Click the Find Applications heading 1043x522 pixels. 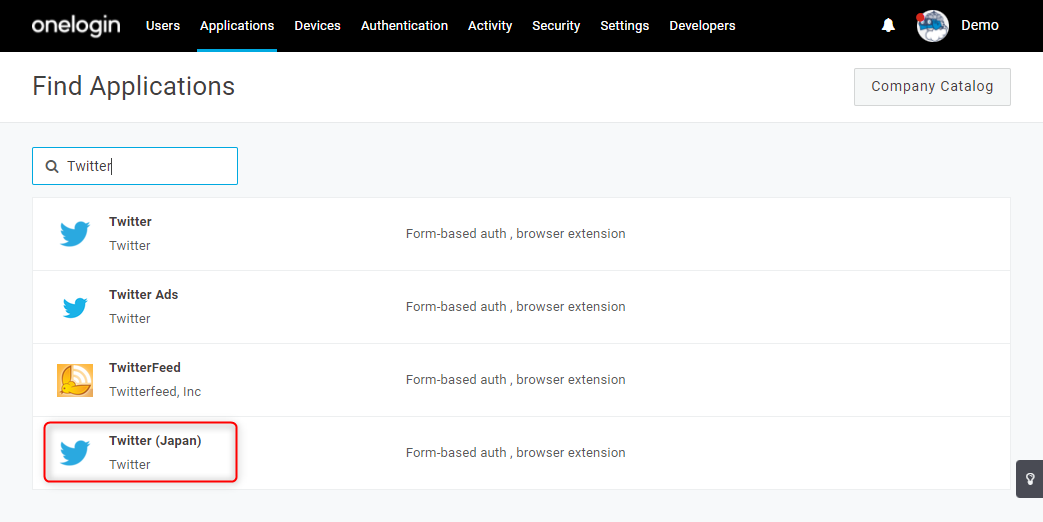tap(134, 86)
